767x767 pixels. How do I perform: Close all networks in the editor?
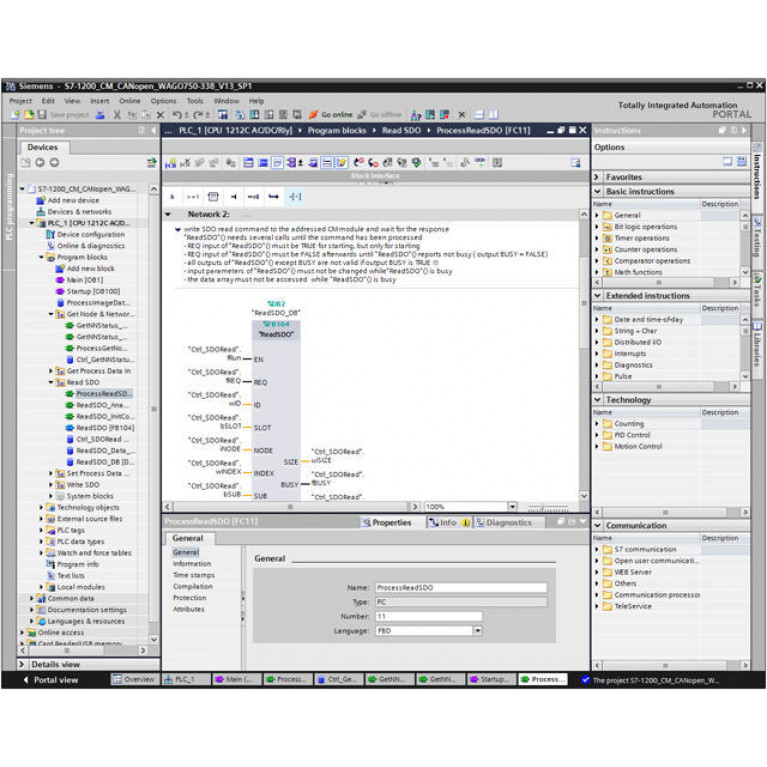[x=263, y=163]
